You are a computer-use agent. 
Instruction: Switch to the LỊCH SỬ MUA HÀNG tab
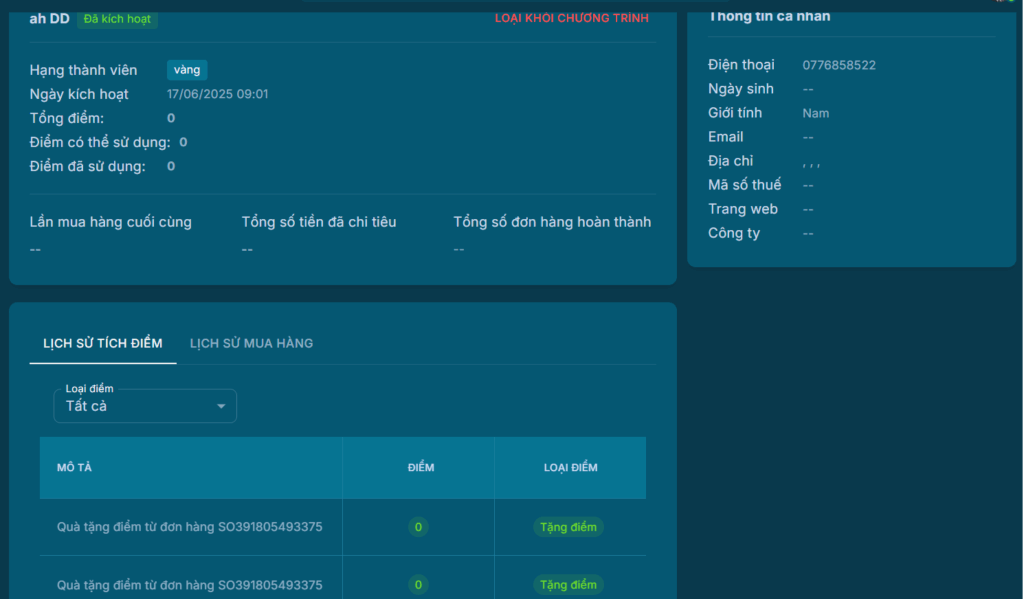click(251, 343)
